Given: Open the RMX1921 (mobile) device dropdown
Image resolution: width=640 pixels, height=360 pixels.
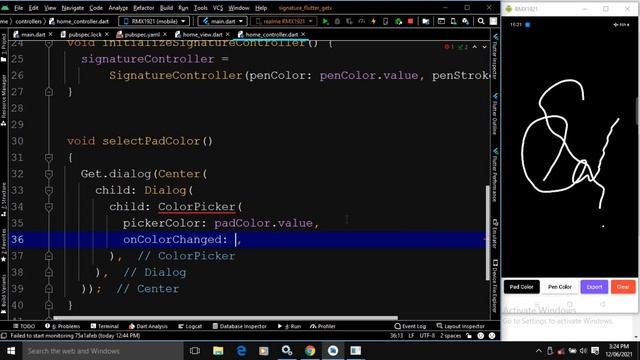Looking at the screenshot, I should tap(154, 21).
